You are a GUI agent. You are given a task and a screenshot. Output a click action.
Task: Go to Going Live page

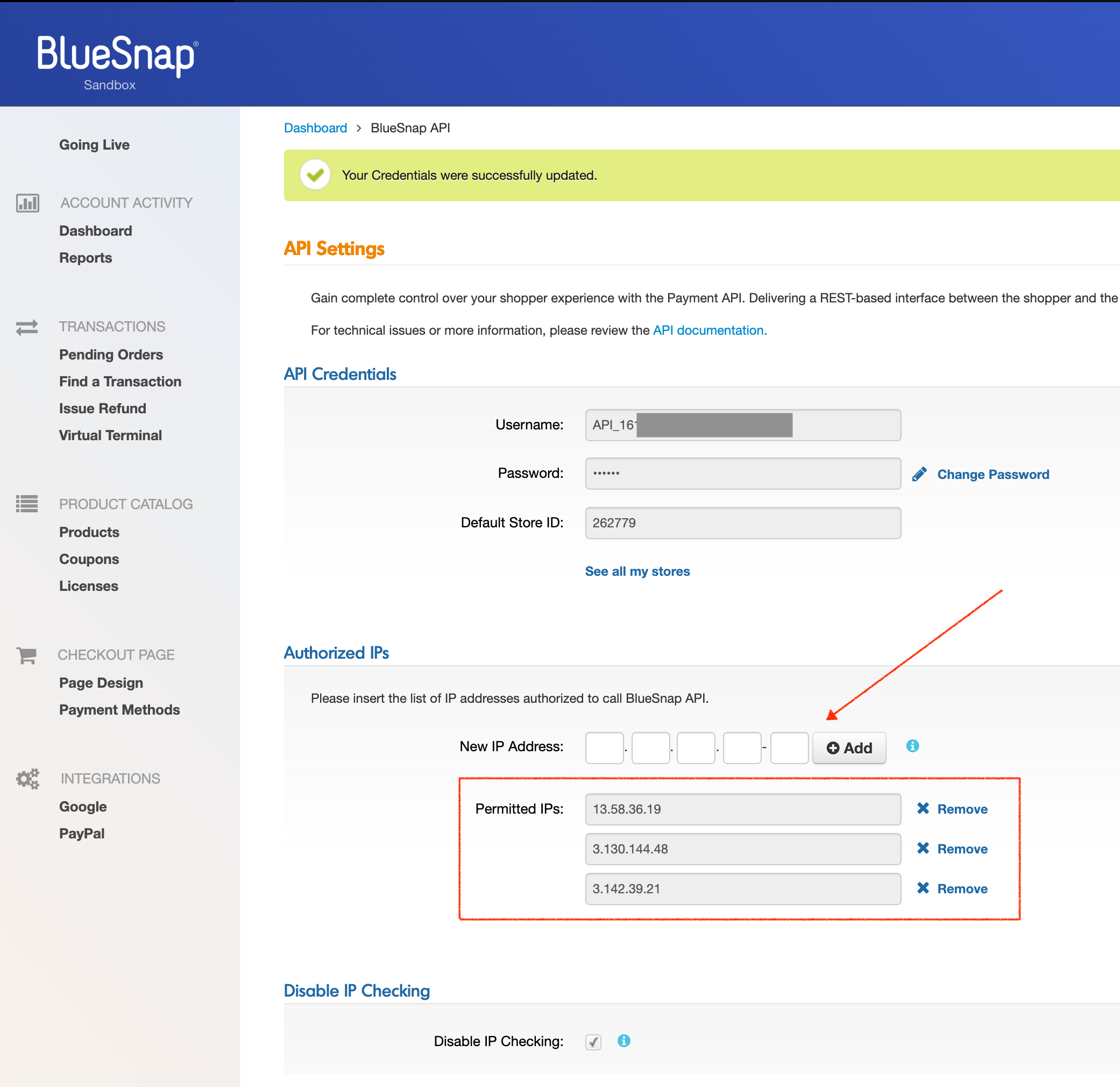(x=94, y=145)
